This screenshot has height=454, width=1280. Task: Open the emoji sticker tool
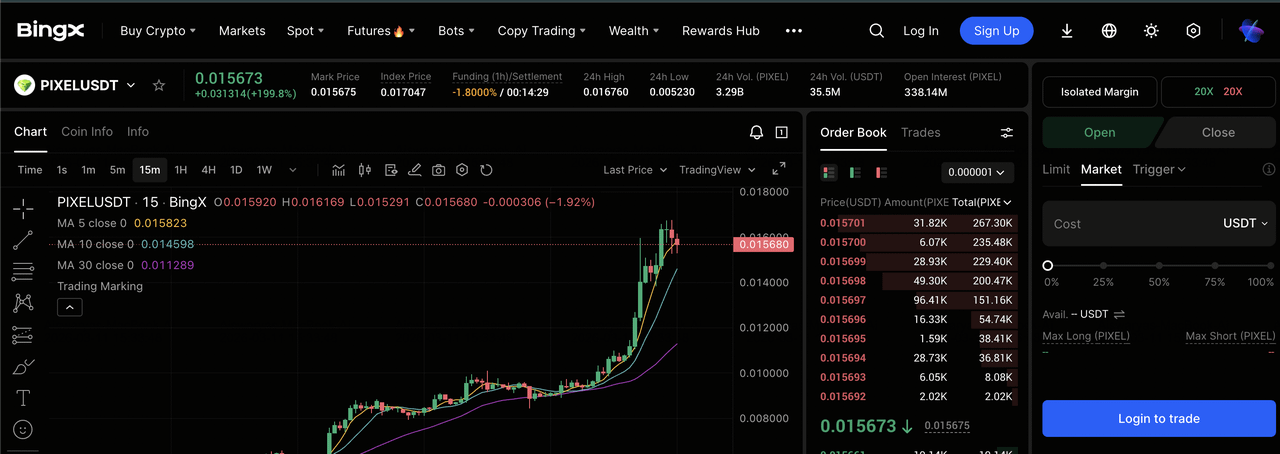pyautogui.click(x=23, y=429)
